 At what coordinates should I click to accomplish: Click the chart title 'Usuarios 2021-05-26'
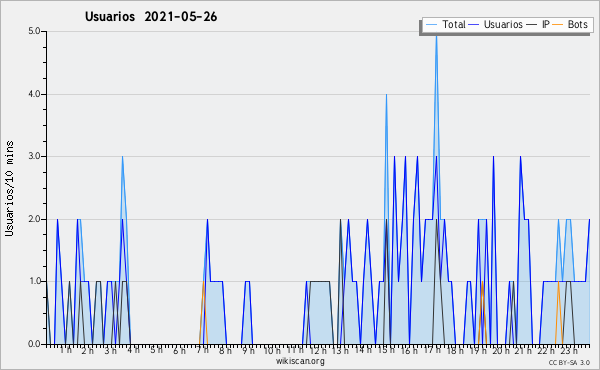pyautogui.click(x=151, y=17)
